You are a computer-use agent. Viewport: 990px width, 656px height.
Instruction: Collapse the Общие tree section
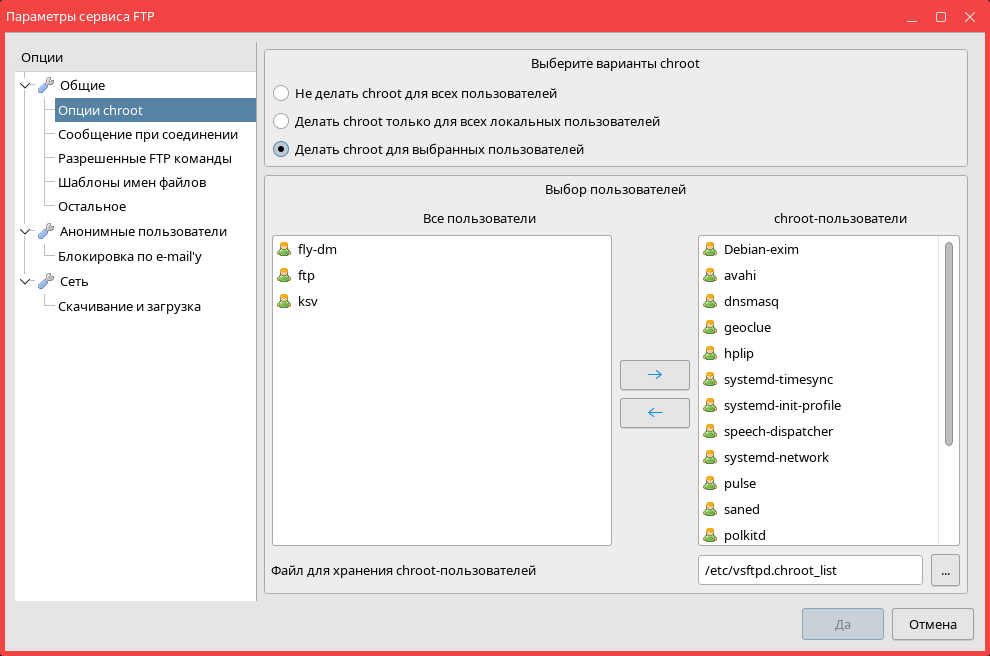point(25,86)
